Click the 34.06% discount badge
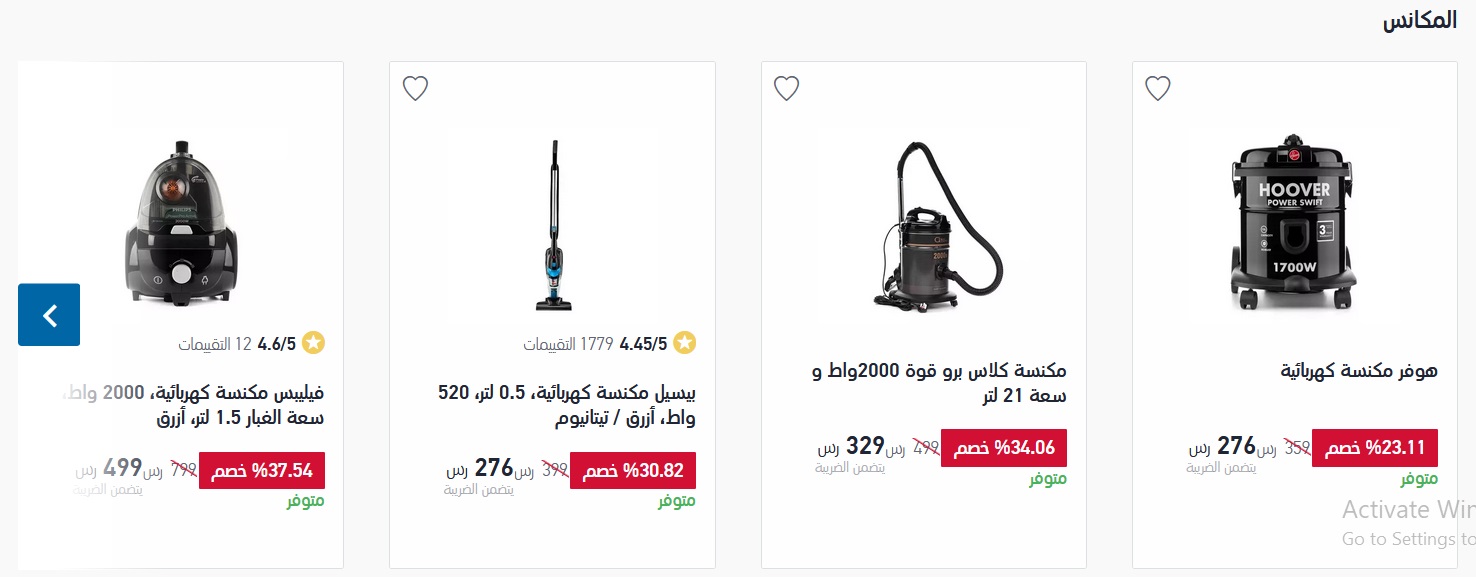 pos(1004,448)
